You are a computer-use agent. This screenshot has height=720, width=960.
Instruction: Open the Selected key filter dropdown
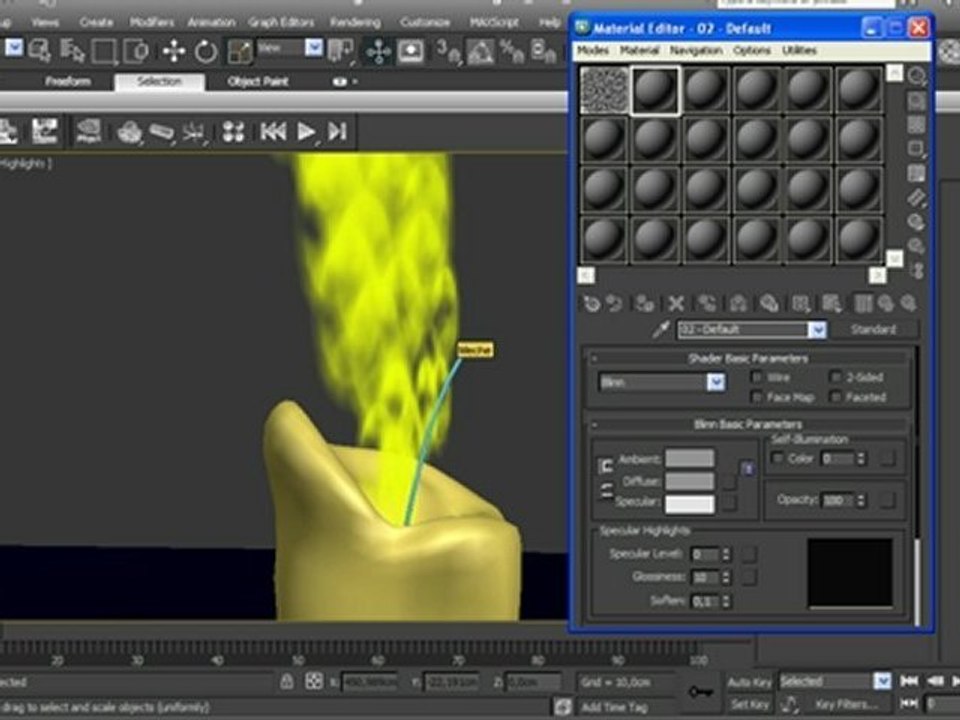882,680
